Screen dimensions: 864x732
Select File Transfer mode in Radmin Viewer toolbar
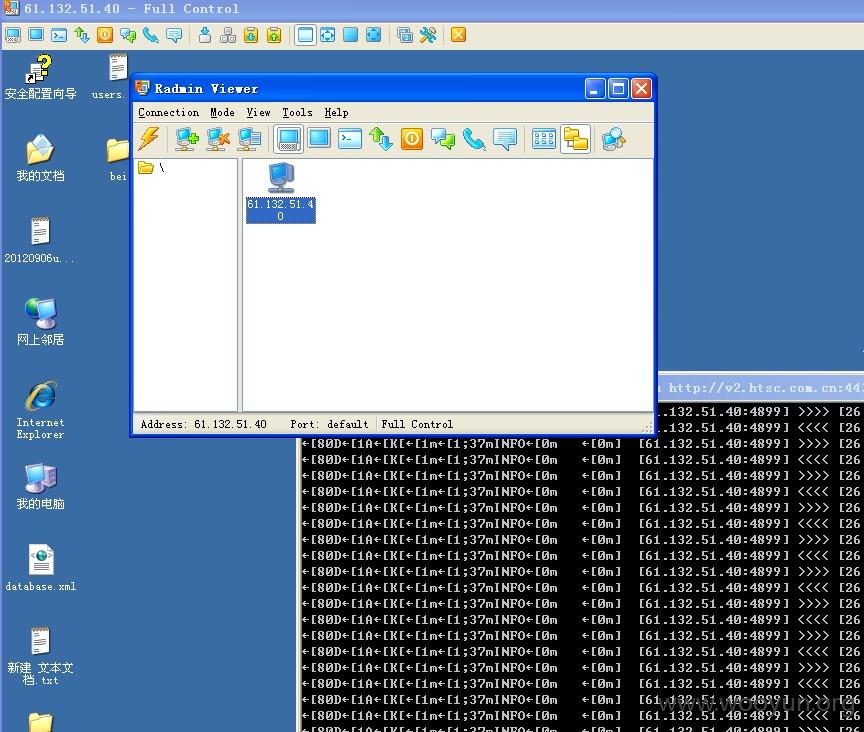point(381,139)
